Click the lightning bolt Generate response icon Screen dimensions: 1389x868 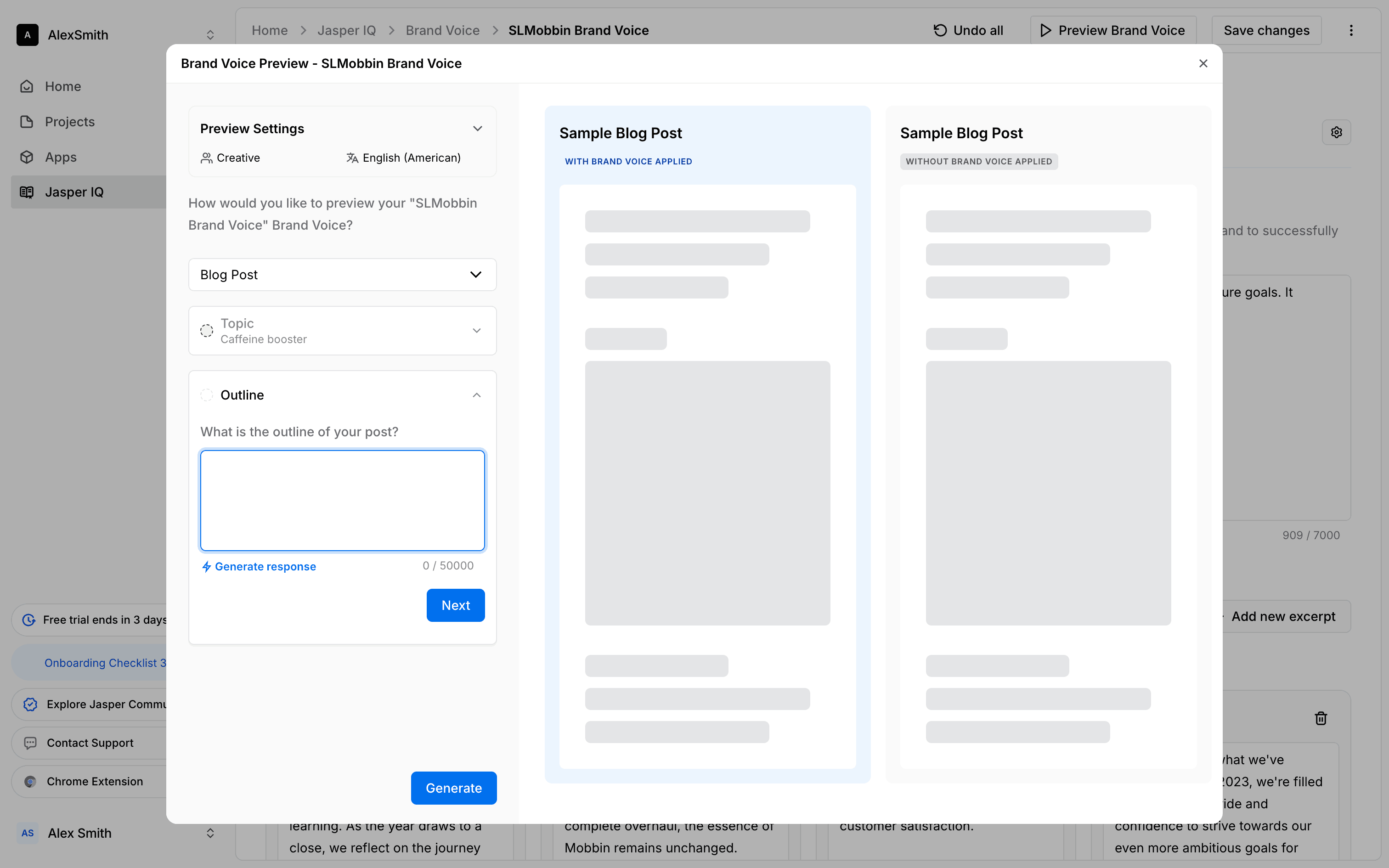pos(207,567)
